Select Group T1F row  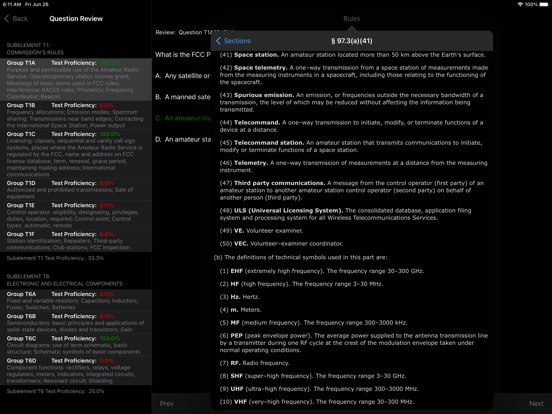(x=76, y=241)
